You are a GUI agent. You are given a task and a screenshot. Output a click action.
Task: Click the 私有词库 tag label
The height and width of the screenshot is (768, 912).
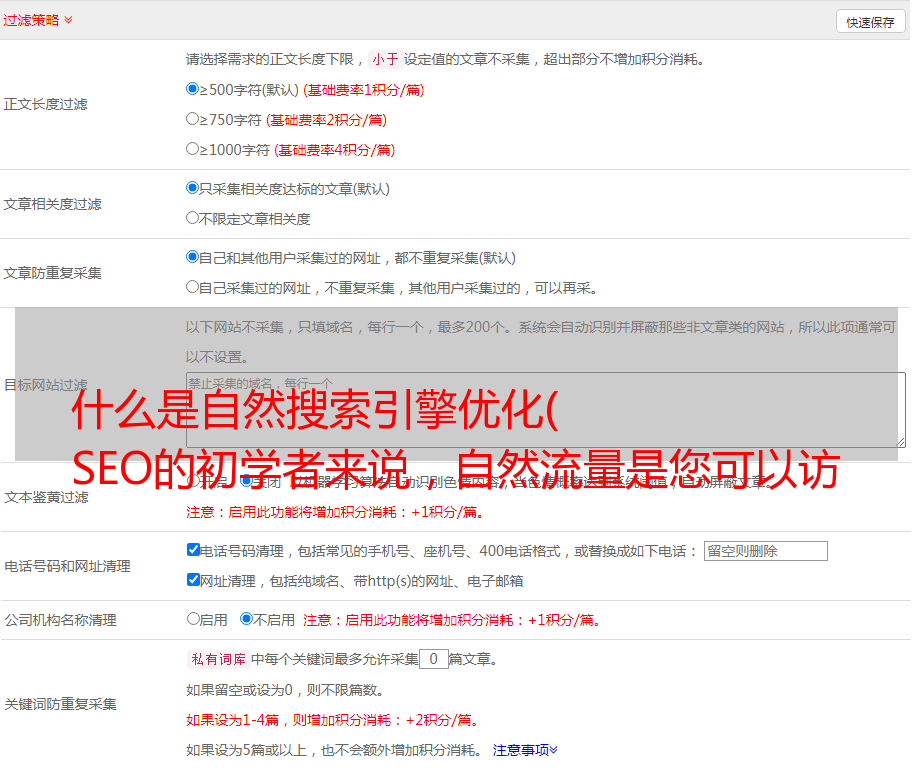pyautogui.click(x=216, y=659)
